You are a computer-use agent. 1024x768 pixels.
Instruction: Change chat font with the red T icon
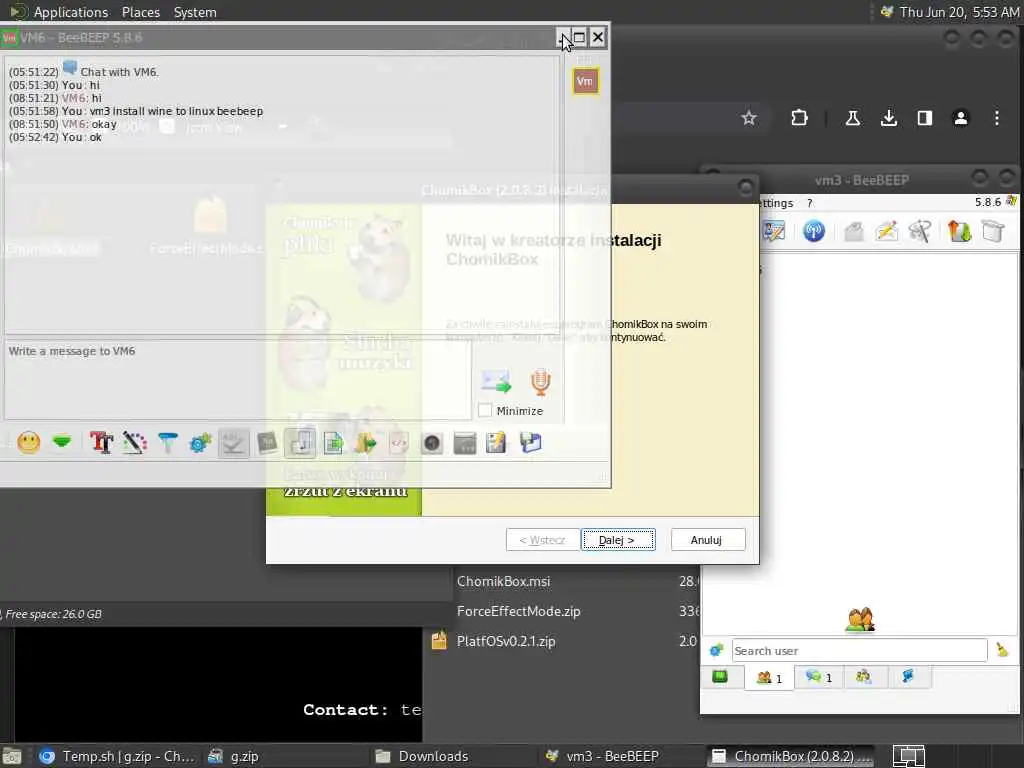(101, 443)
